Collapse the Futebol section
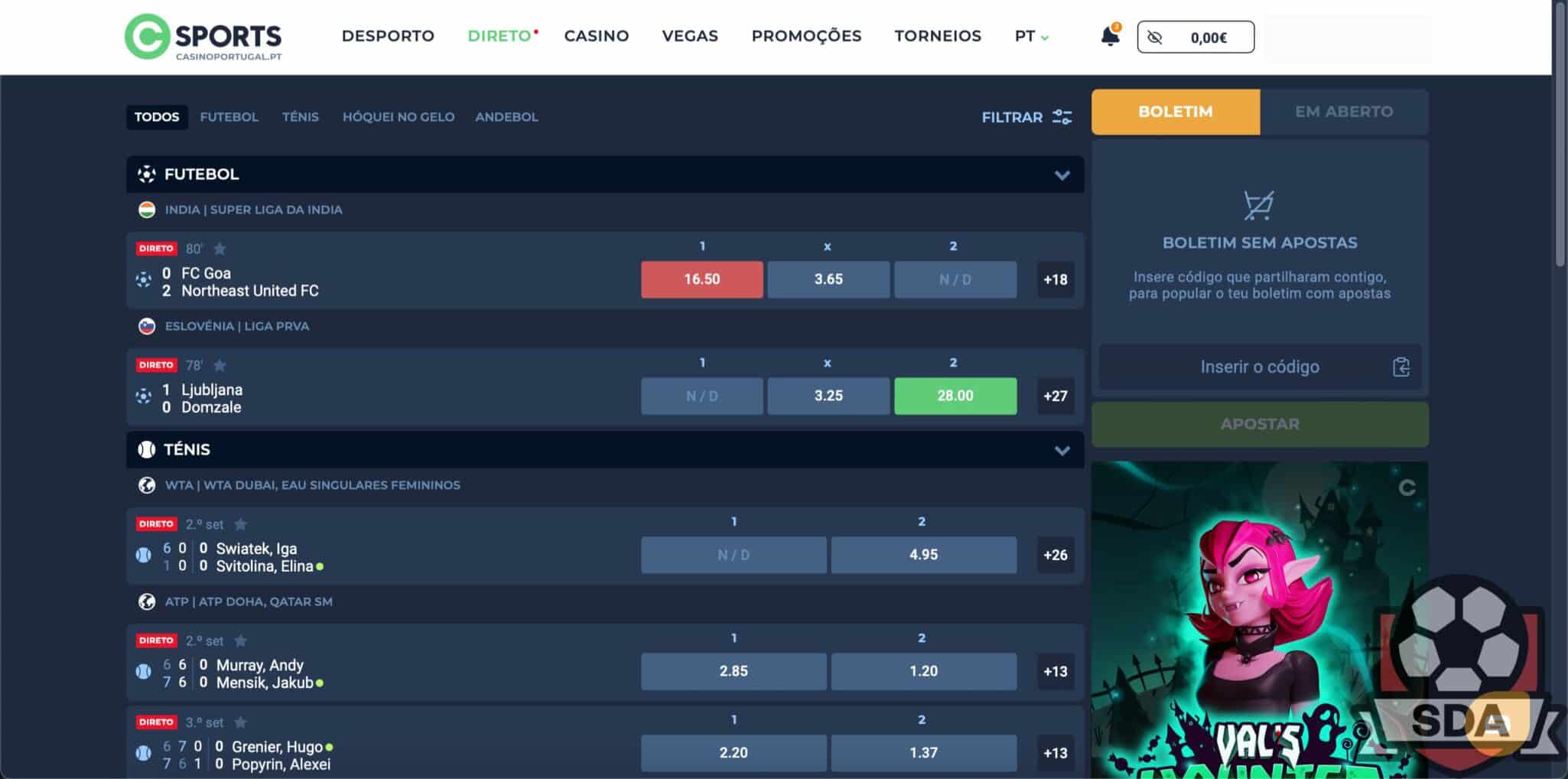 (x=1062, y=175)
